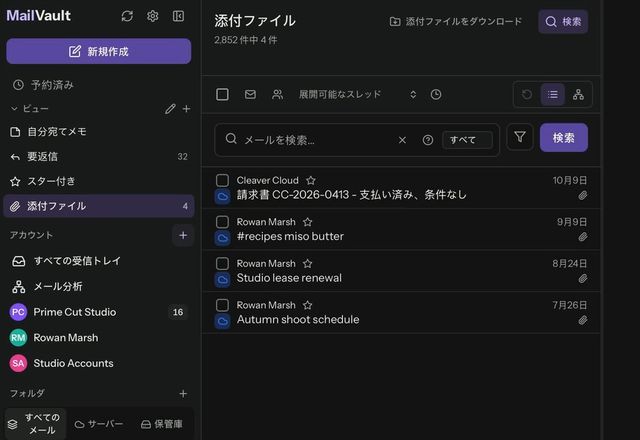
Task: Open the 予約済み scheduled view
Action: tap(98, 85)
